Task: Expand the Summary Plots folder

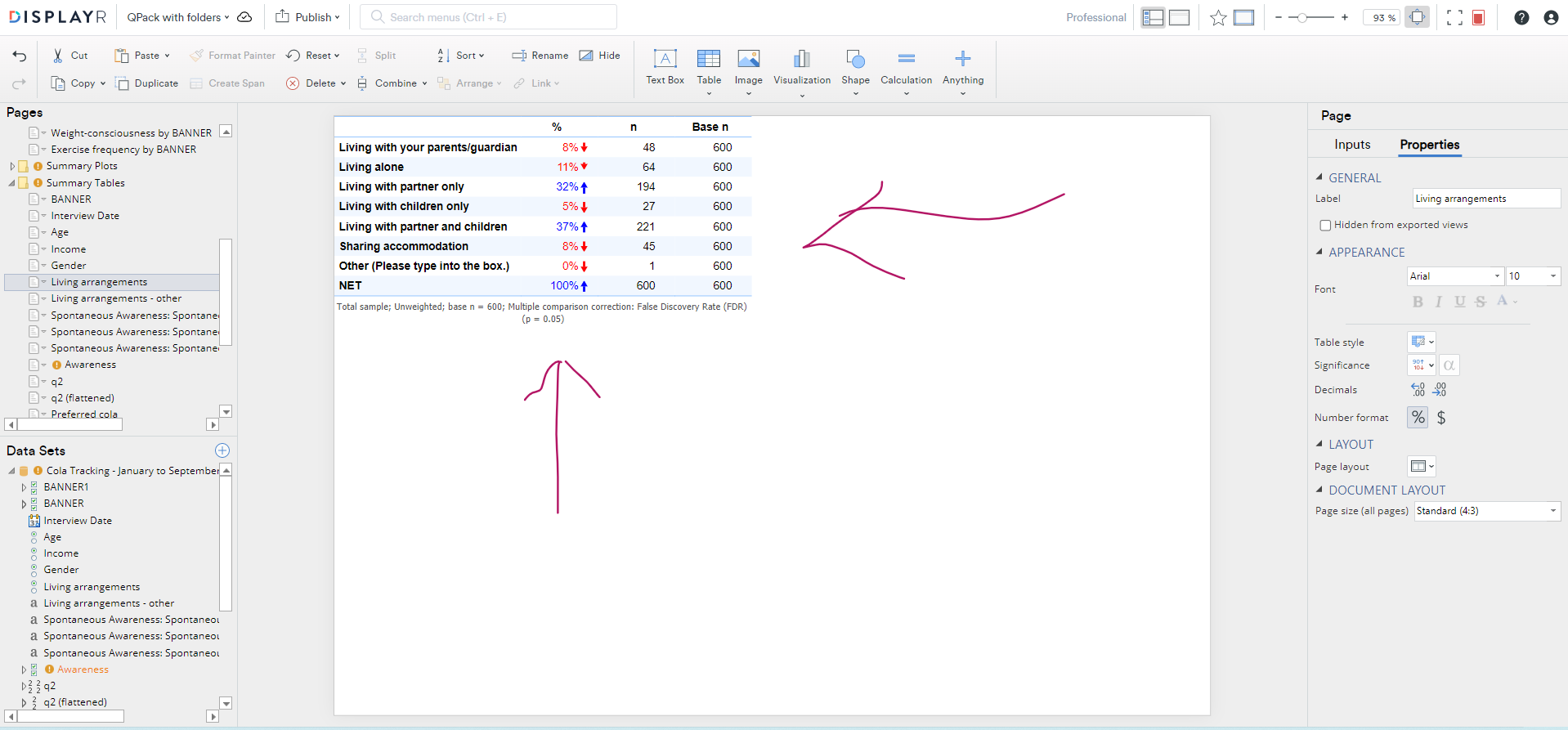Action: (12, 166)
